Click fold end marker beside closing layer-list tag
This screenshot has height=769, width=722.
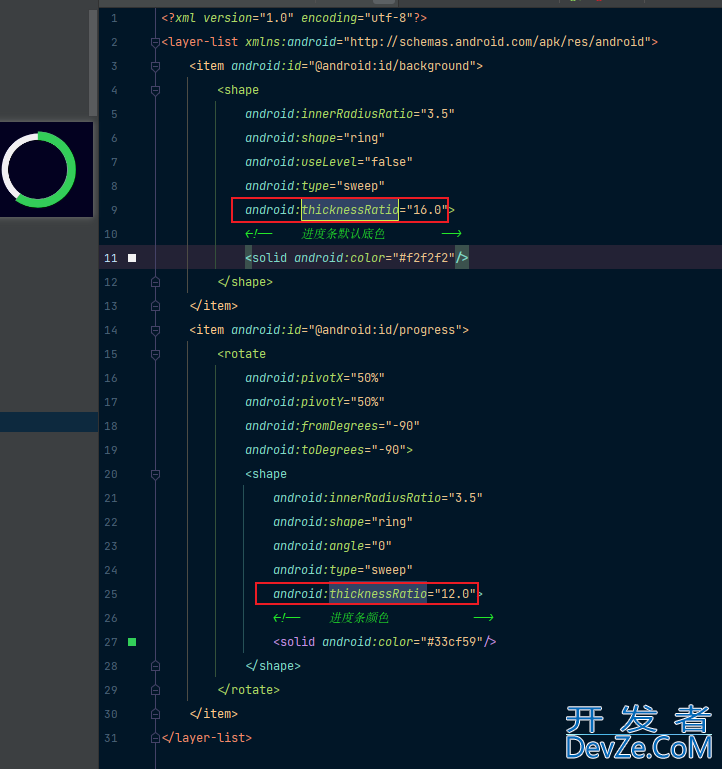(x=155, y=738)
